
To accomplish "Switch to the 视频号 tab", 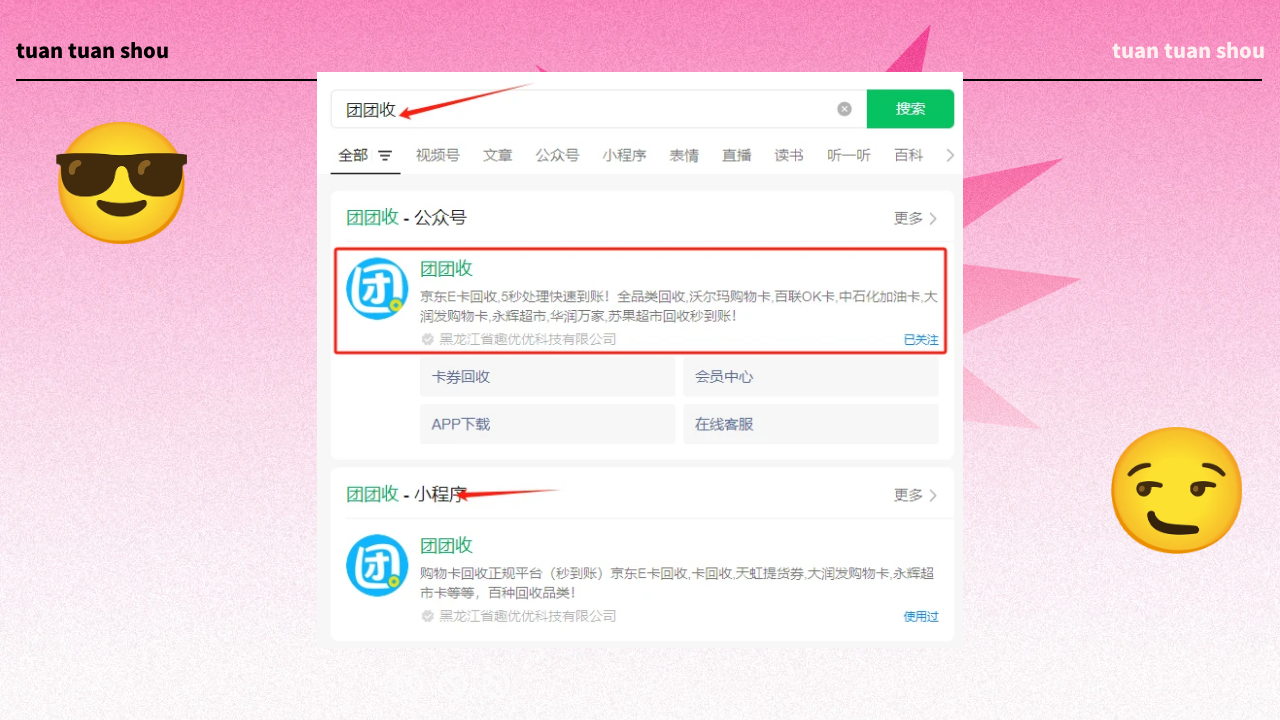I will [437, 155].
